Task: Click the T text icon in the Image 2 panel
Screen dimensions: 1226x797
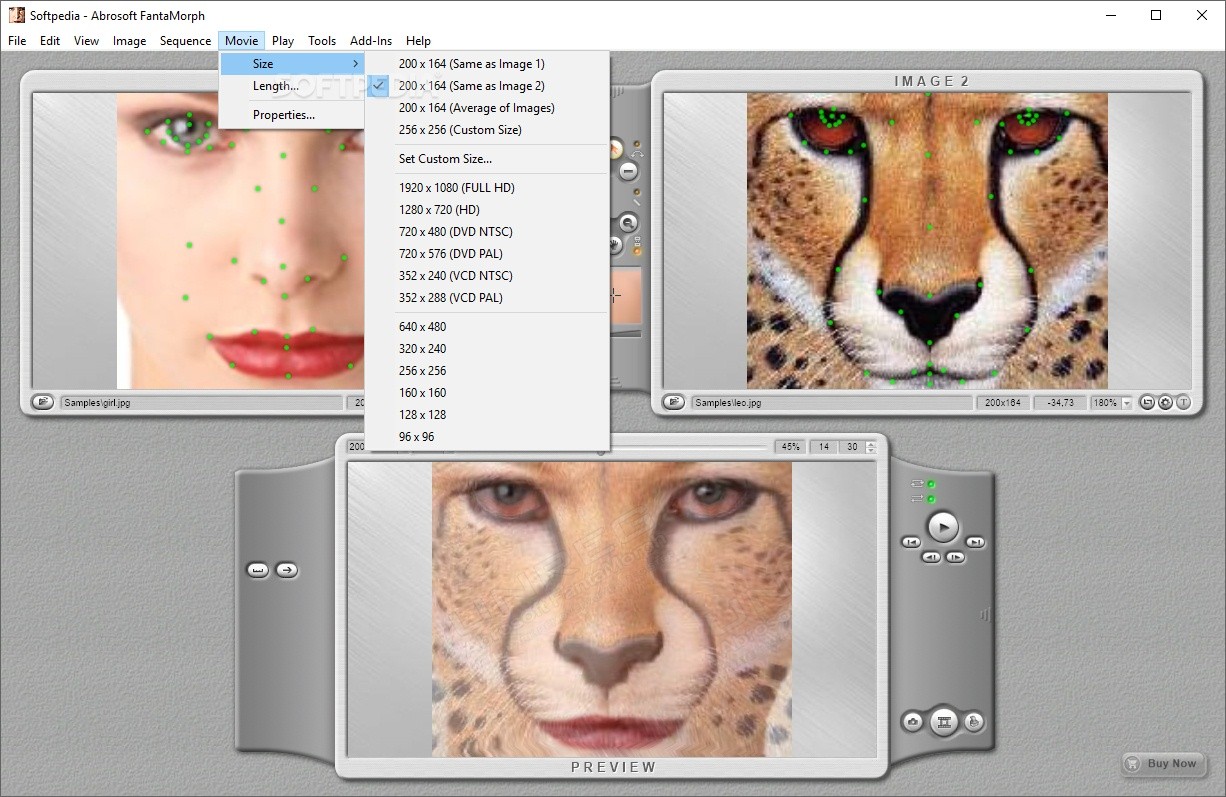Action: [x=1183, y=402]
